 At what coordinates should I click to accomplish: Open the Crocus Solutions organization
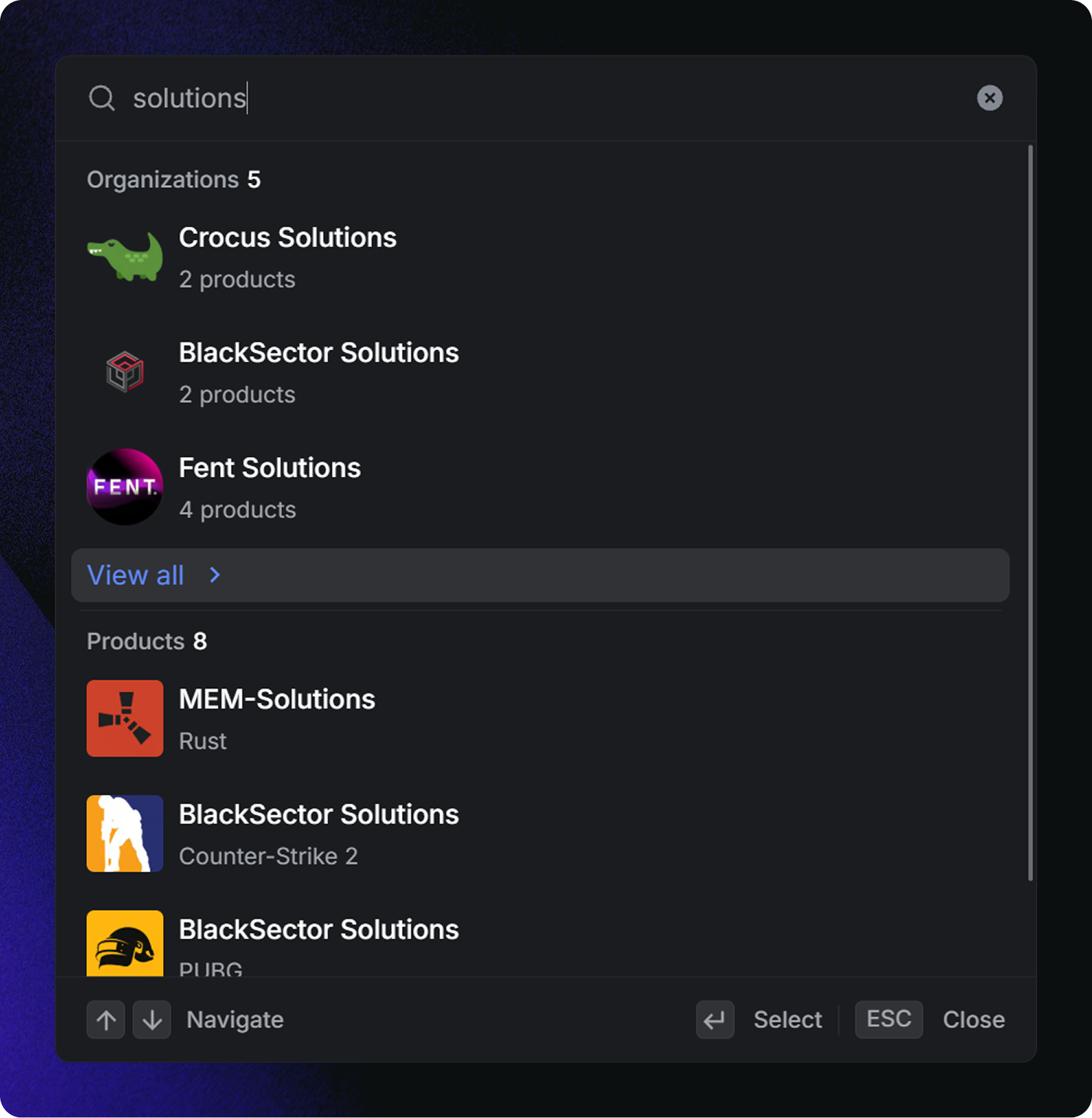click(540, 257)
